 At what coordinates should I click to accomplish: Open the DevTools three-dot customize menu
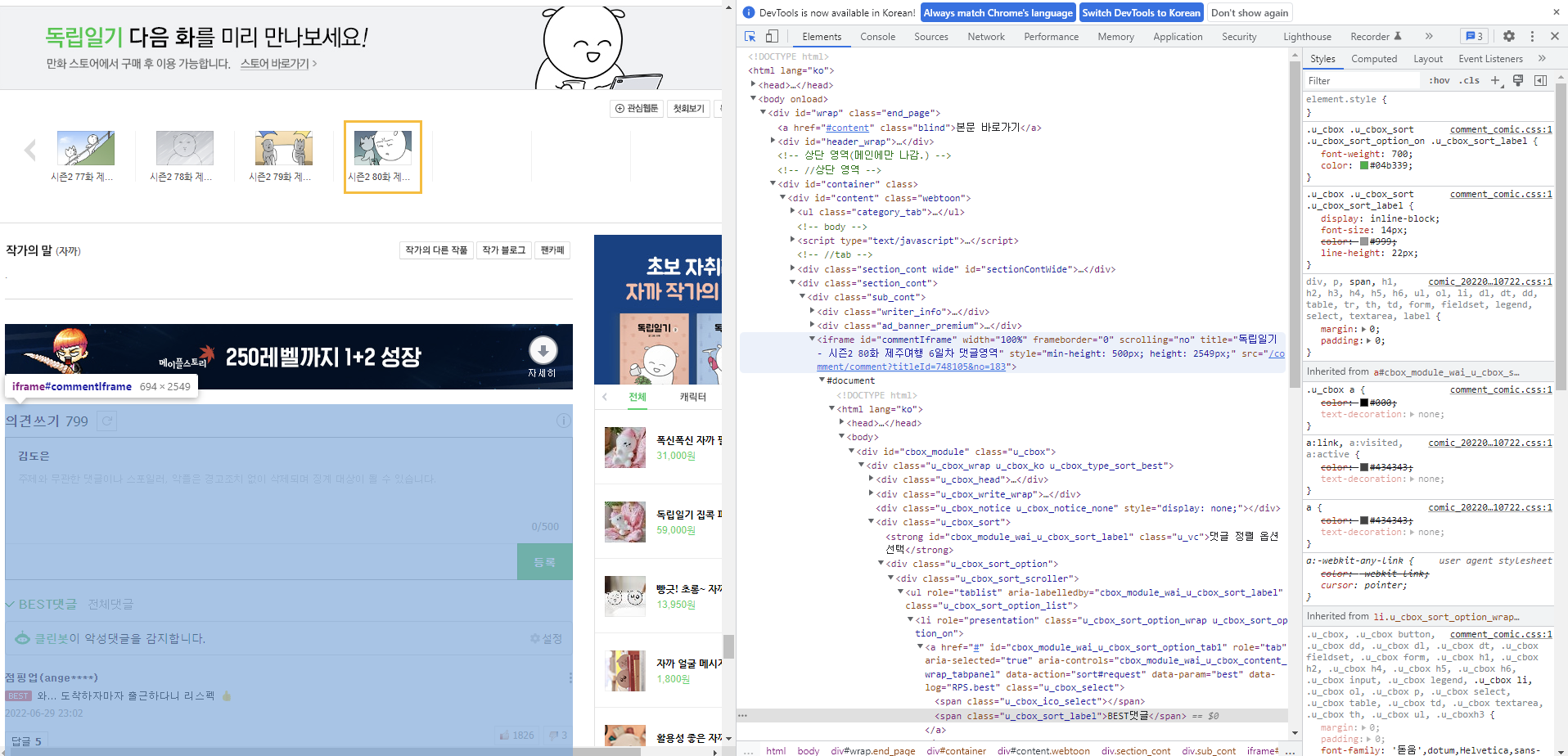(x=1532, y=36)
